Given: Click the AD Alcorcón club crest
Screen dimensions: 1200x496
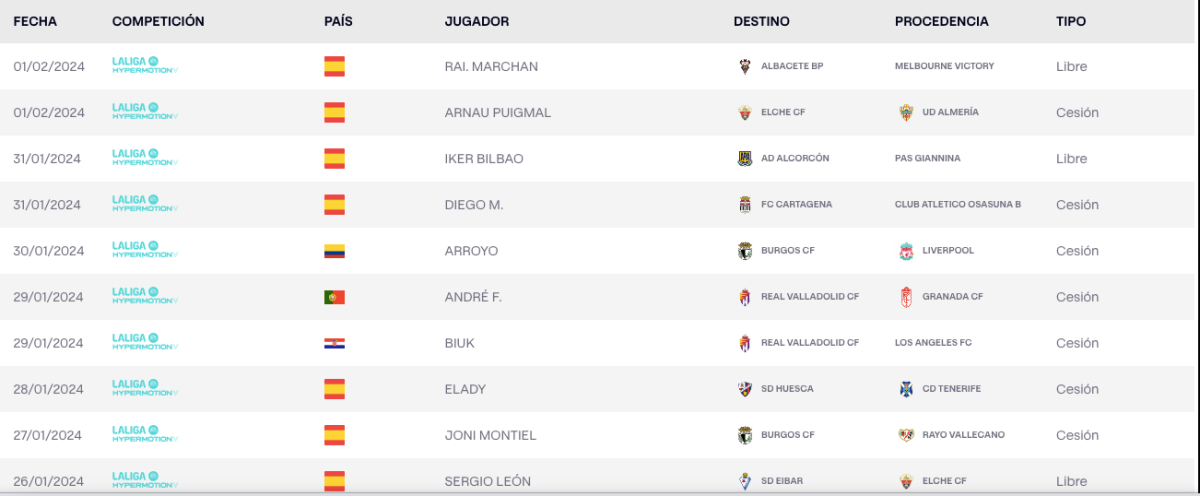Looking at the screenshot, I should [743, 159].
